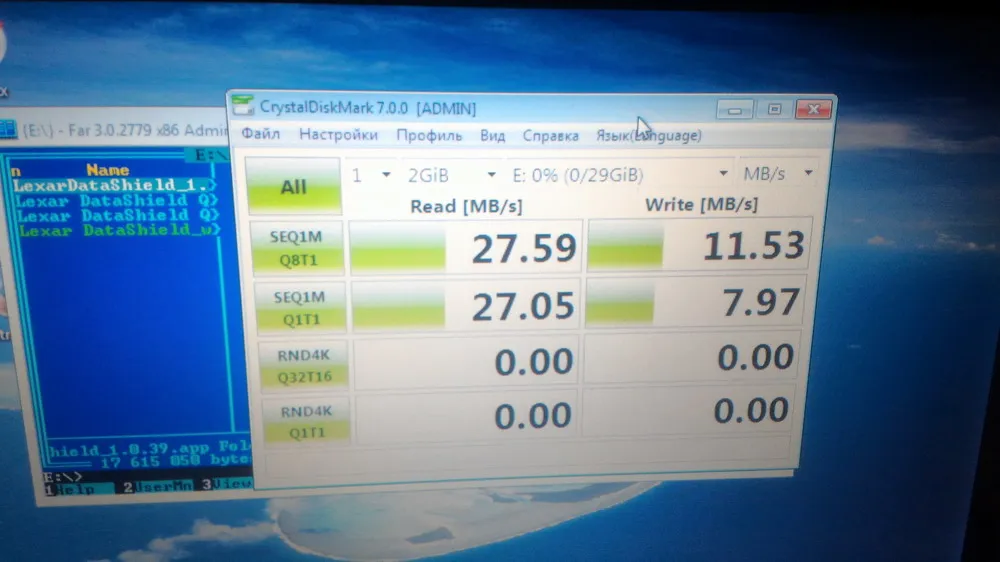Open the Настройки menu
Viewport: 1000px width, 562px height.
coord(338,135)
